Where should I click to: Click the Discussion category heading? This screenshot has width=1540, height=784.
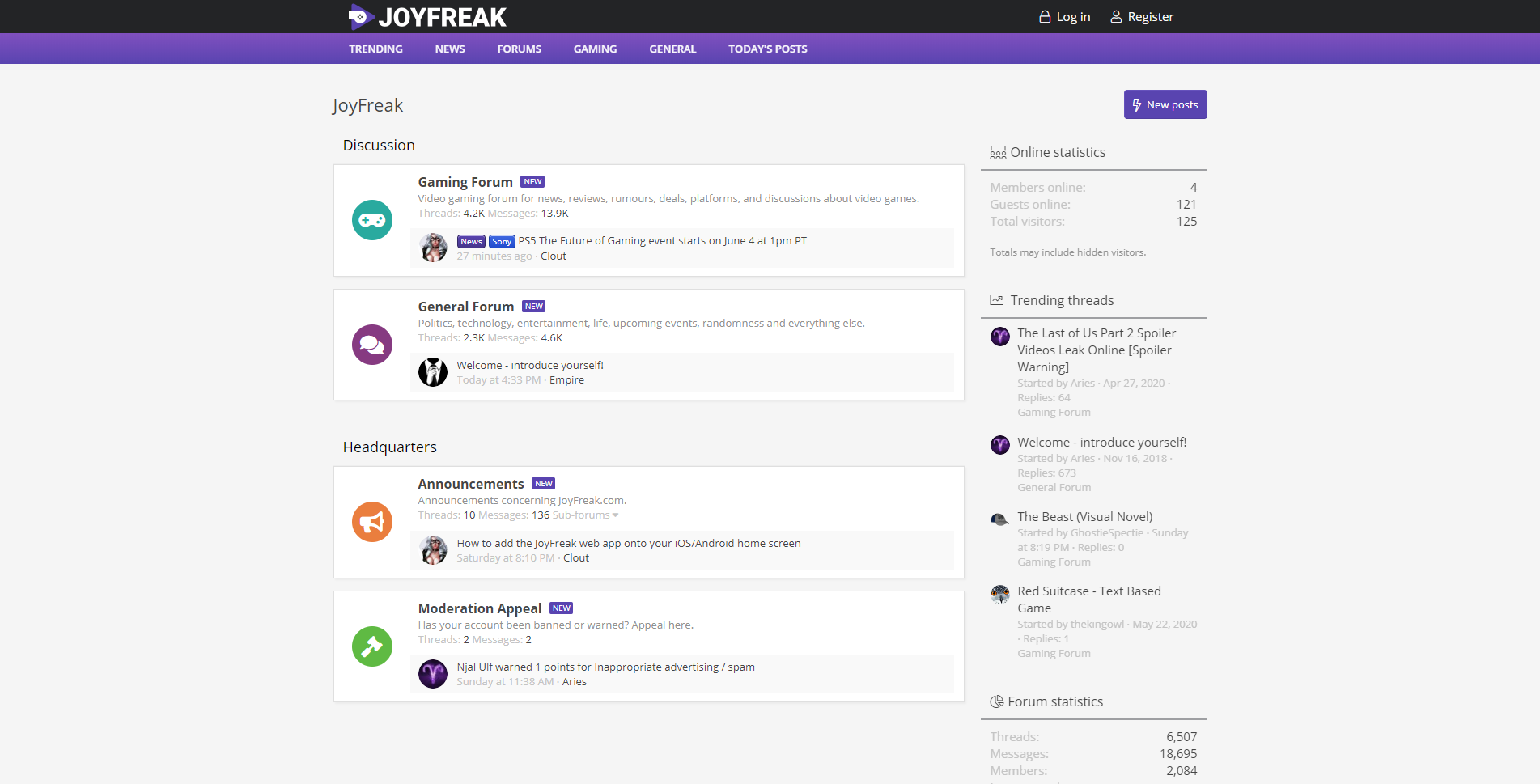coord(379,146)
